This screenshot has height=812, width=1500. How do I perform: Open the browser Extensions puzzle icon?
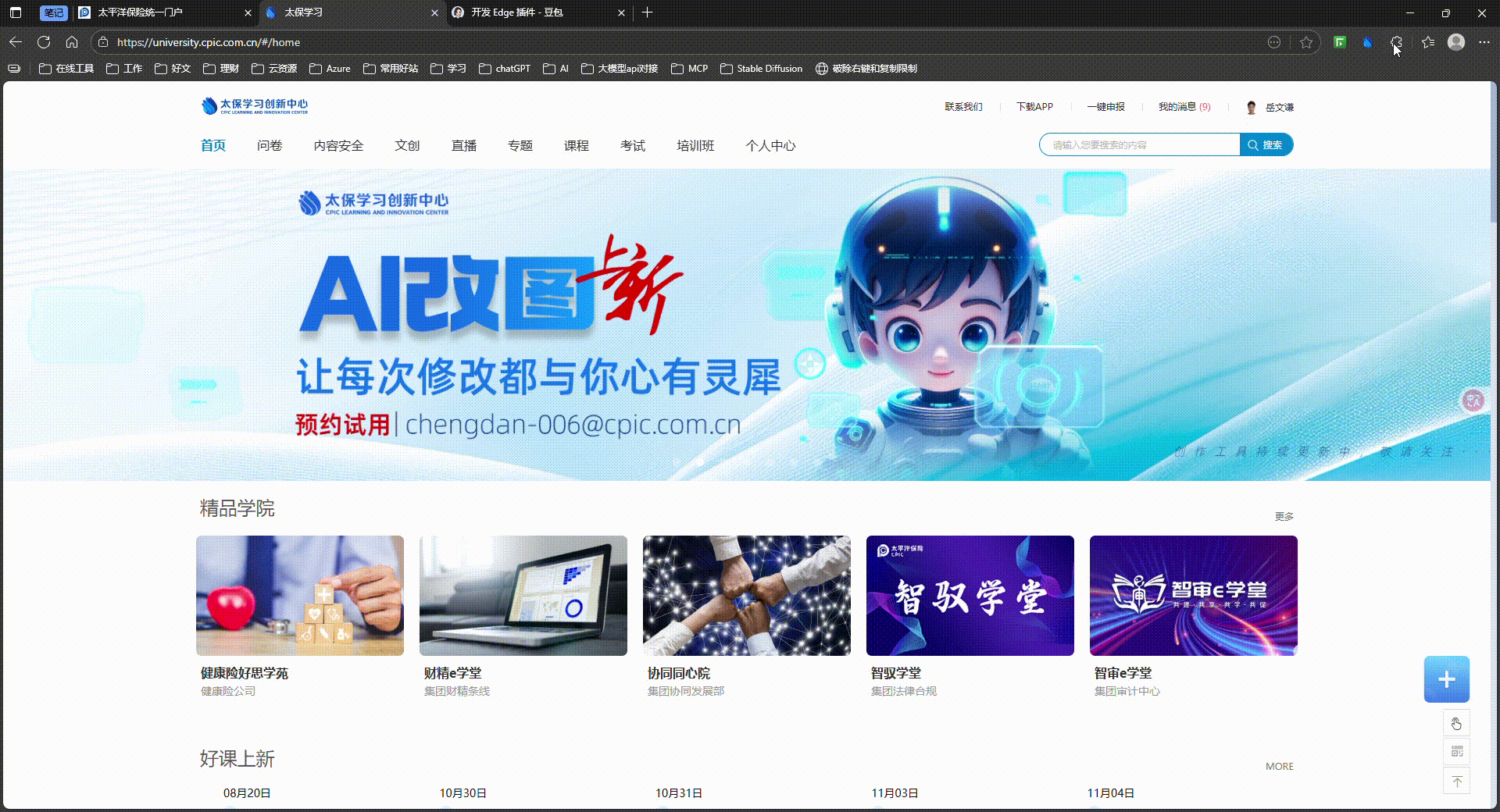tap(1398, 42)
